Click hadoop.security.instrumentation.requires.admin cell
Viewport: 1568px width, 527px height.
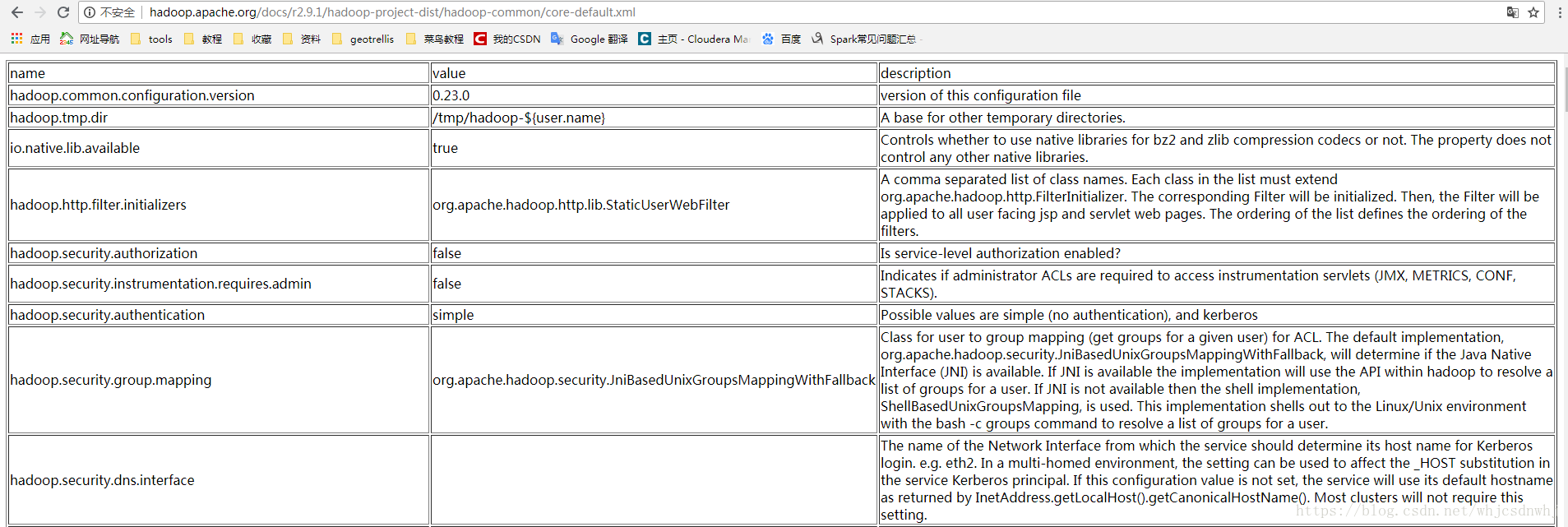[x=219, y=284]
